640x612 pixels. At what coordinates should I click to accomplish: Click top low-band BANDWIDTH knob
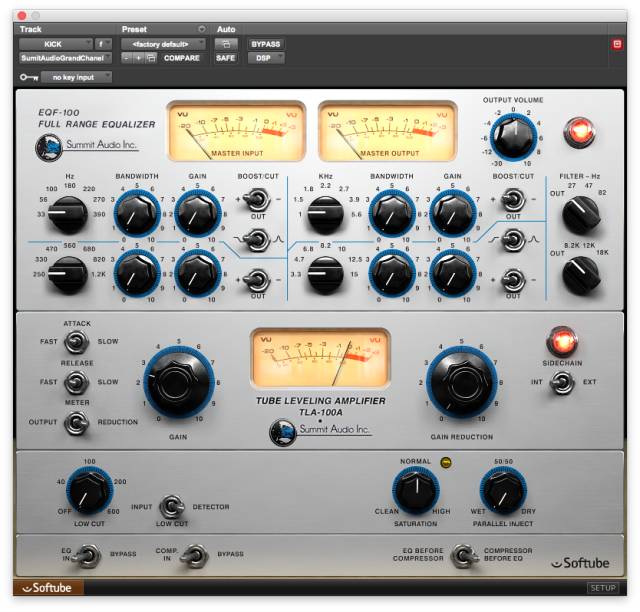(137, 214)
